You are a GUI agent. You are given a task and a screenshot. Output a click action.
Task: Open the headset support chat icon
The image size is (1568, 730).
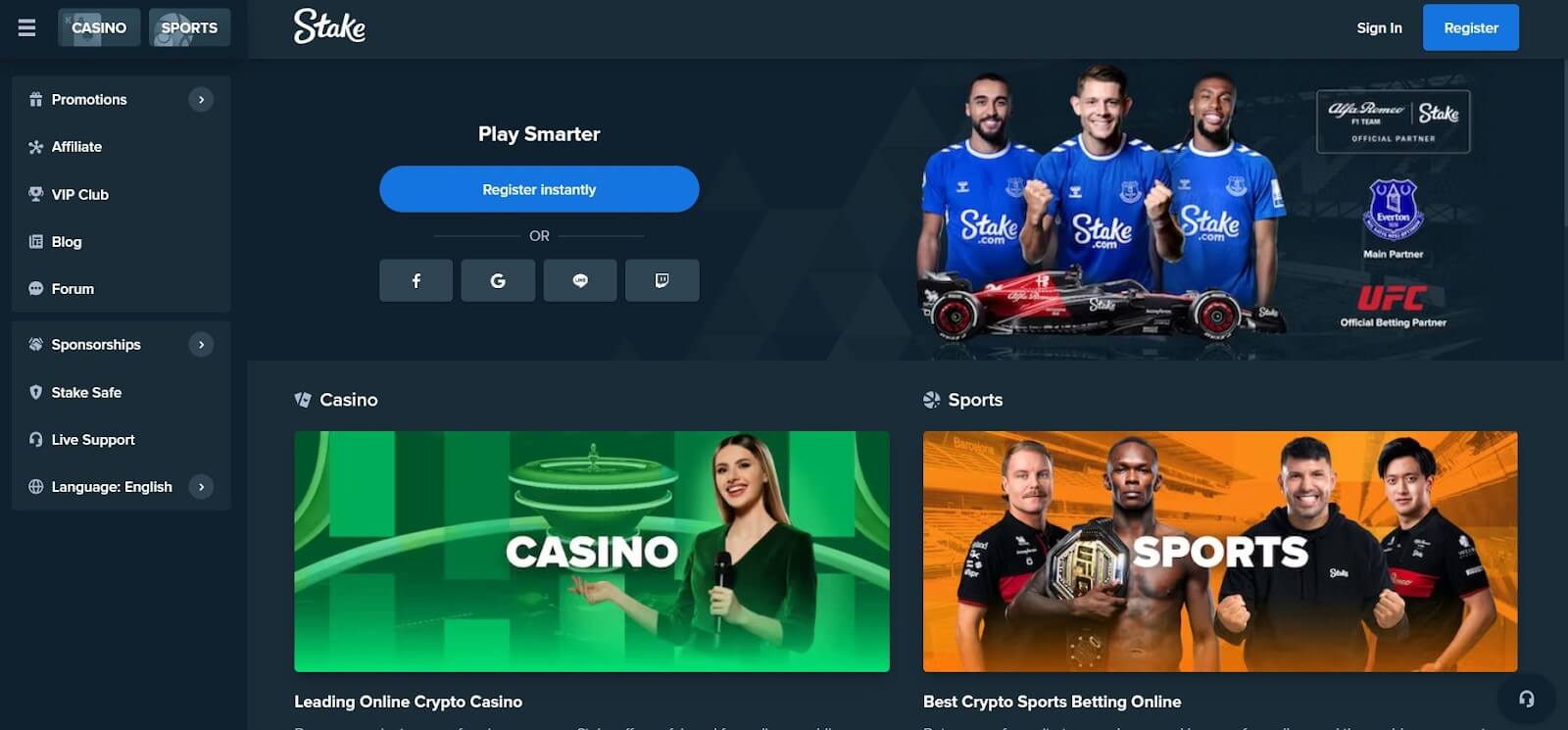tap(1526, 699)
